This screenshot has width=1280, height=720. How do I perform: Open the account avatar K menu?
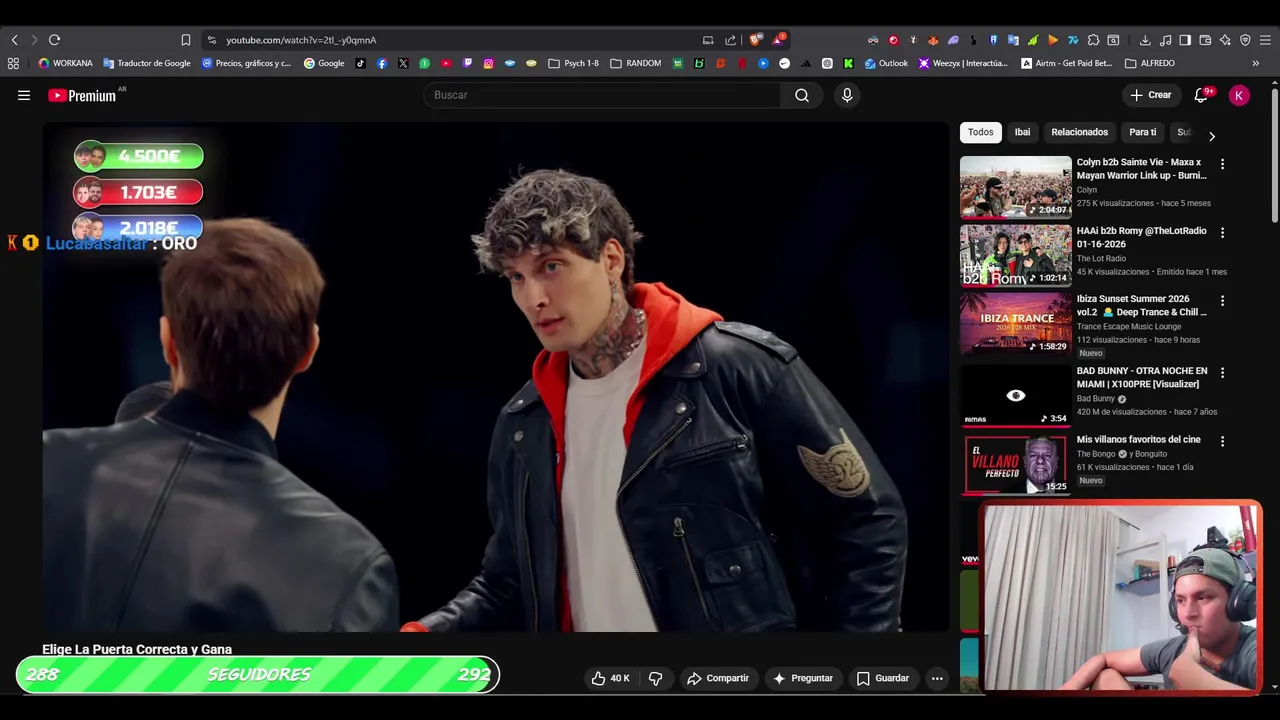(1239, 95)
